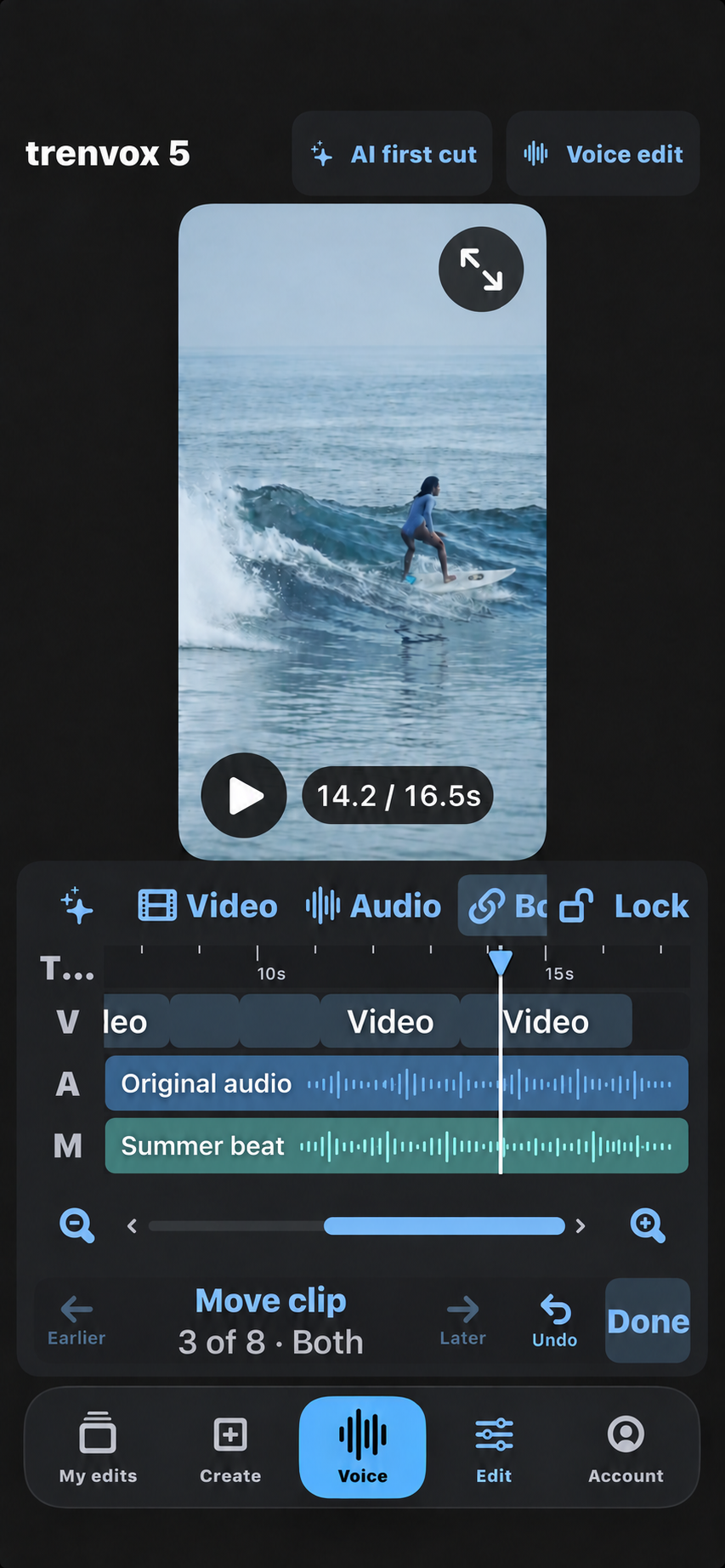The width and height of the screenshot is (725, 1568).
Task: Open My edits tab
Action: tap(98, 1447)
